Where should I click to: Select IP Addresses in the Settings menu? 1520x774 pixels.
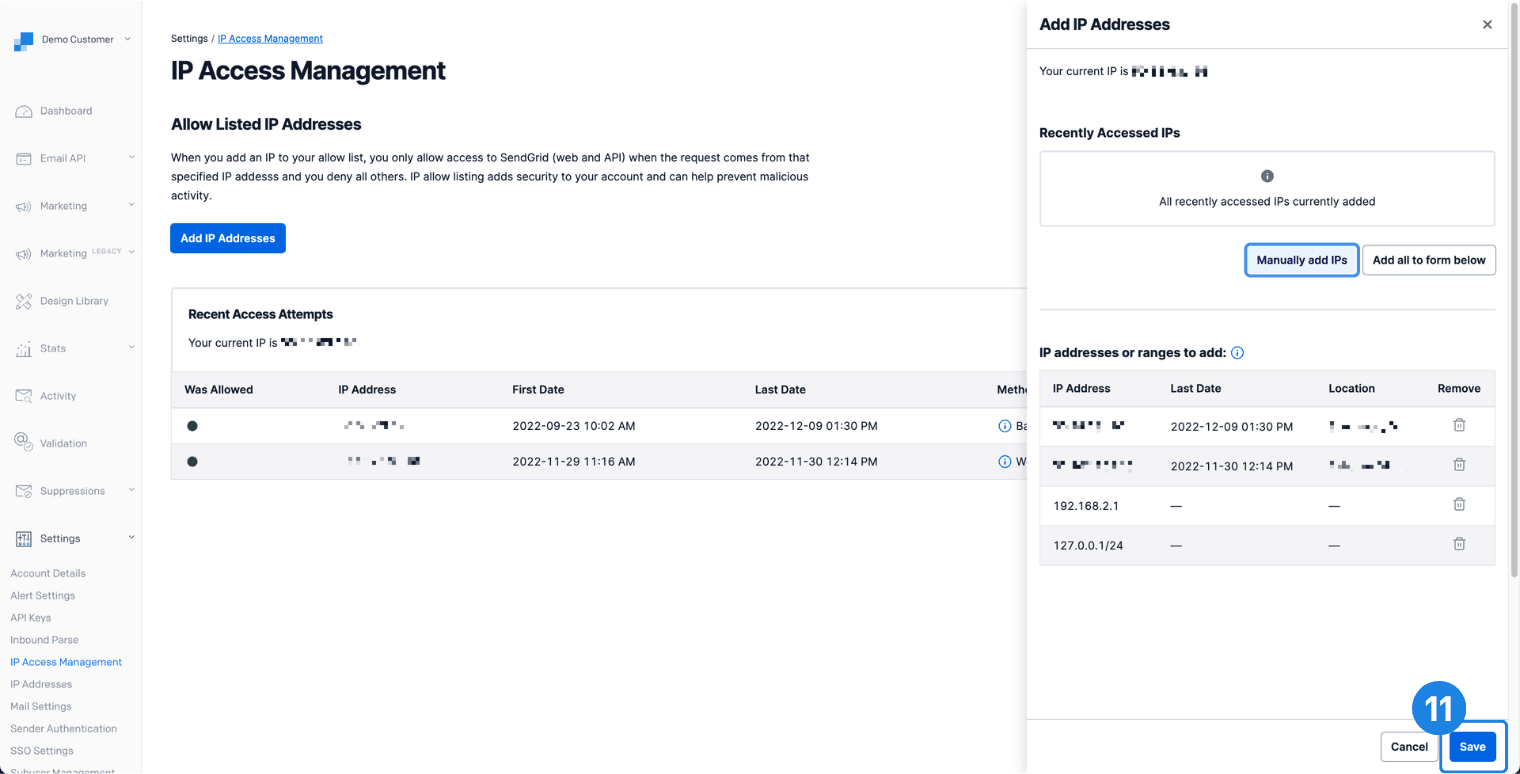40,683
